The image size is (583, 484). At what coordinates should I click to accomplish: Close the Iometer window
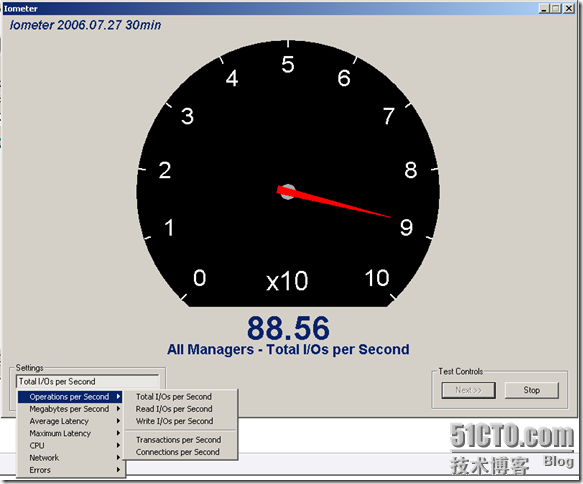(x=569, y=8)
